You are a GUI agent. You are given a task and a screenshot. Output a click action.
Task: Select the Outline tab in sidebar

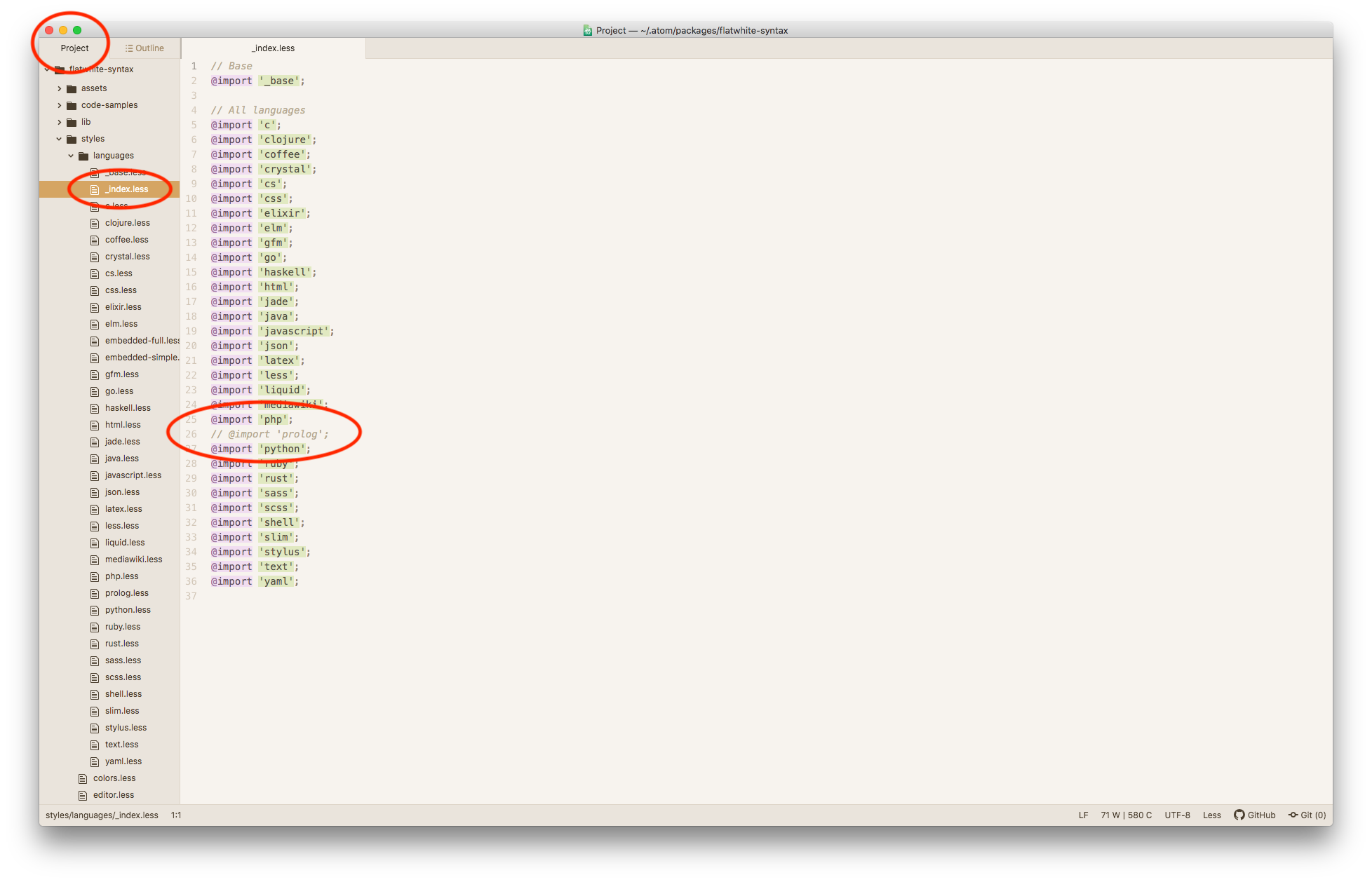(145, 48)
